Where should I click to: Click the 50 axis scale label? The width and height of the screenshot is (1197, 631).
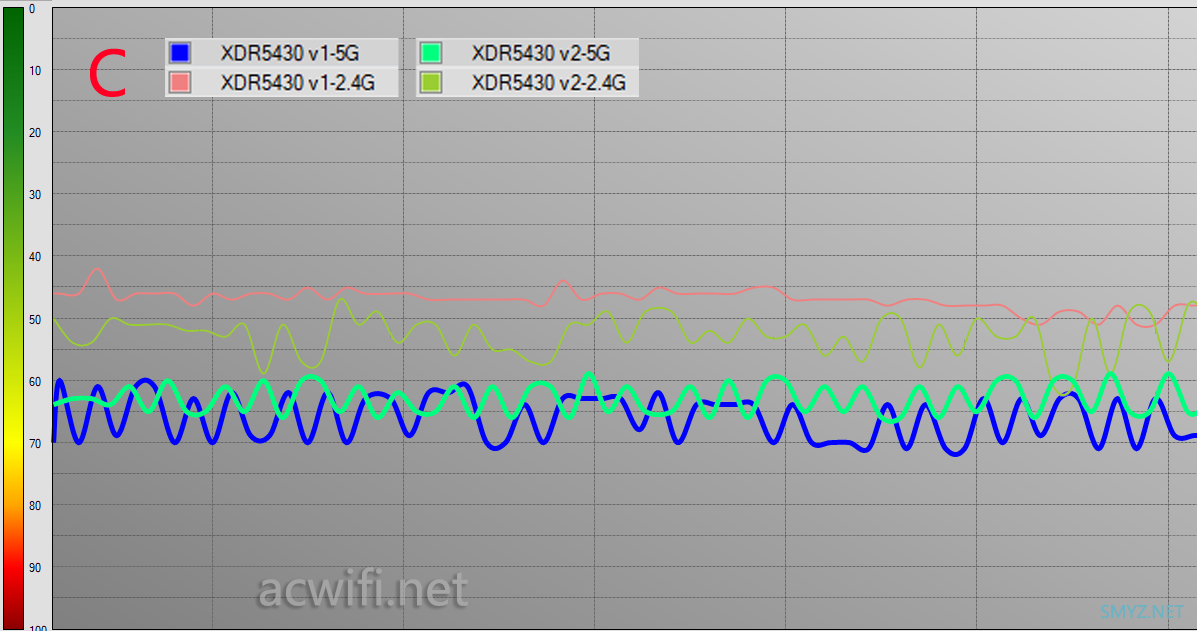tap(35, 320)
